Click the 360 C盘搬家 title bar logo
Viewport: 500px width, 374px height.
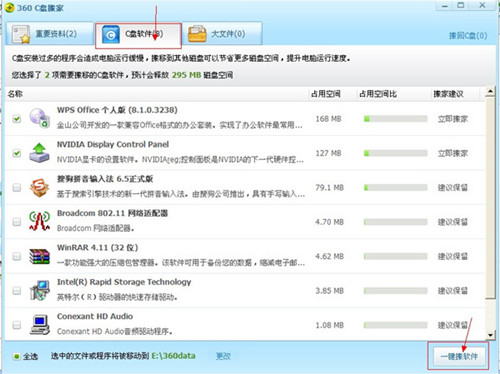(10, 8)
